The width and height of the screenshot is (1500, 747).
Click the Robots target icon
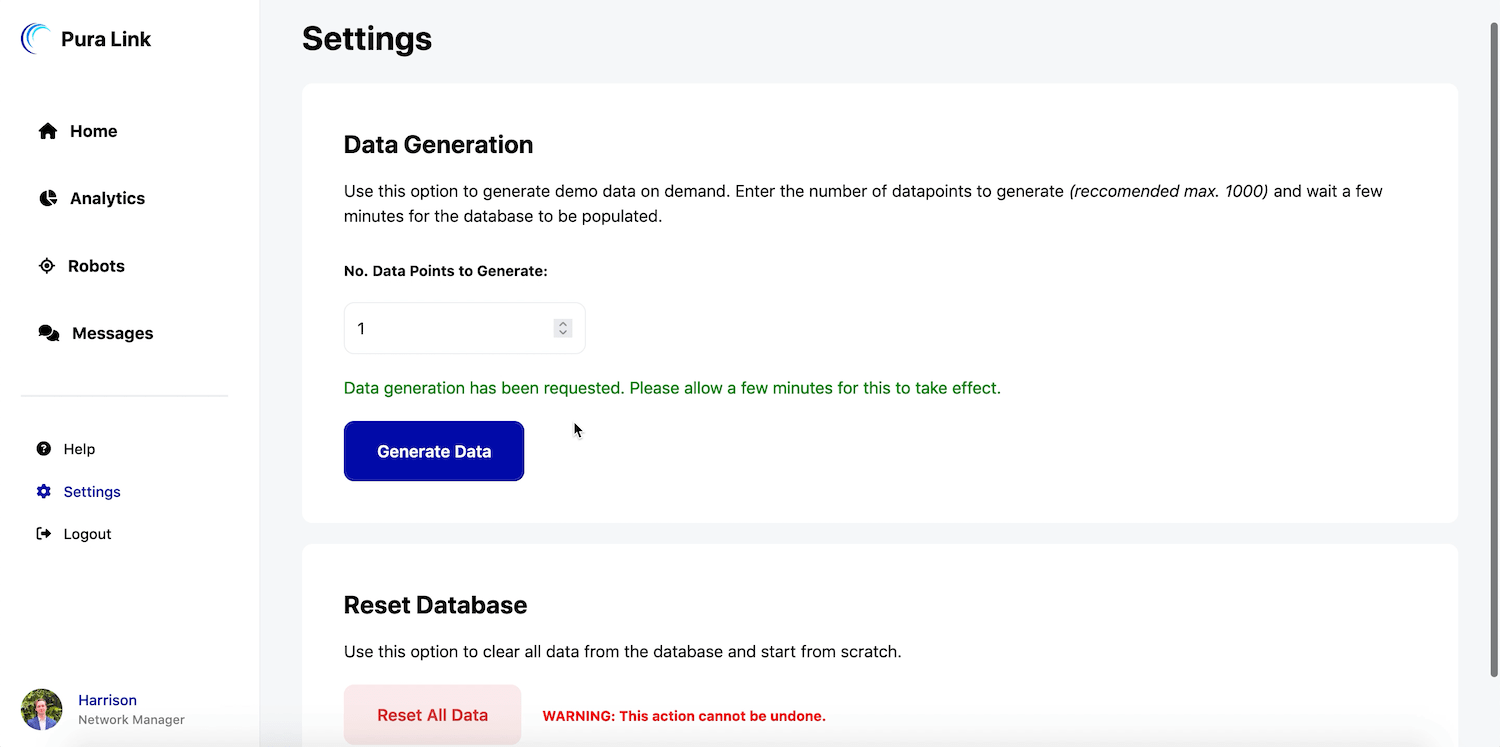47,265
